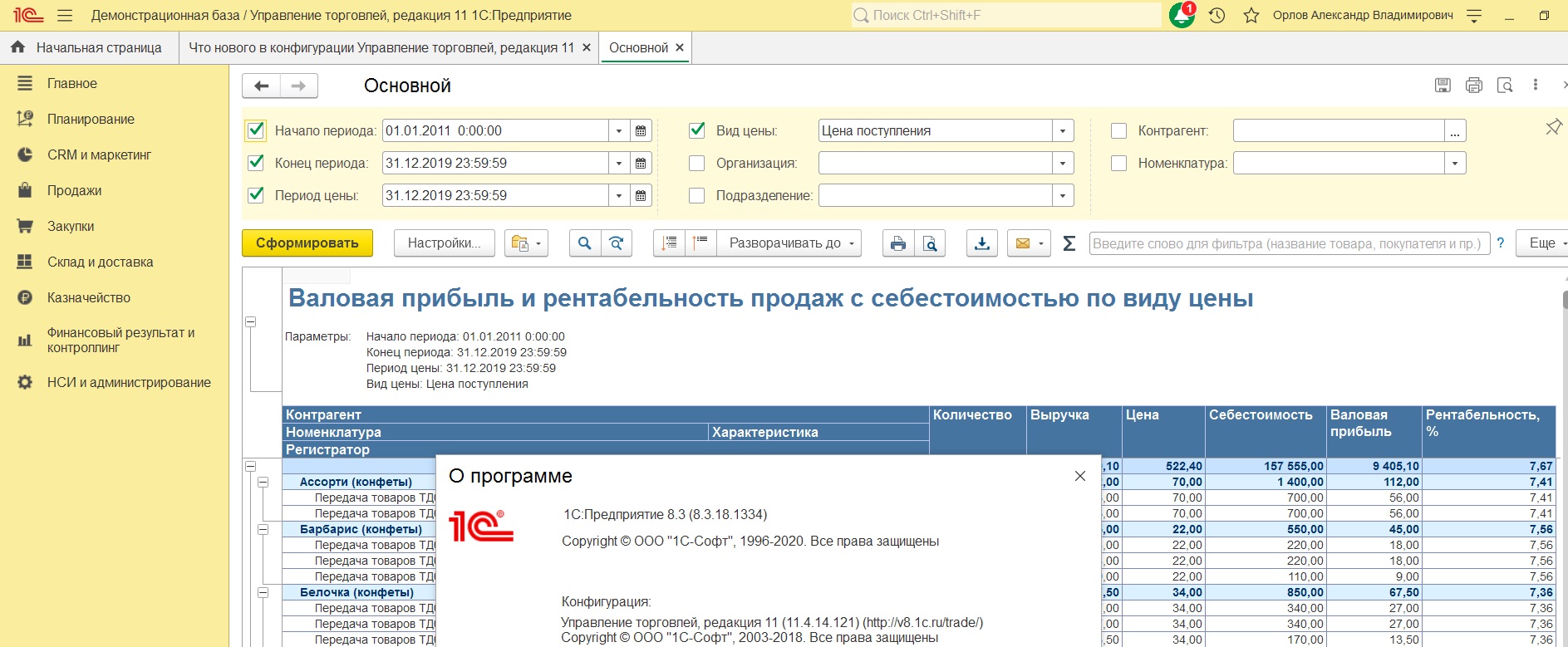Open the Разворачивать до dropdown

coord(789,243)
